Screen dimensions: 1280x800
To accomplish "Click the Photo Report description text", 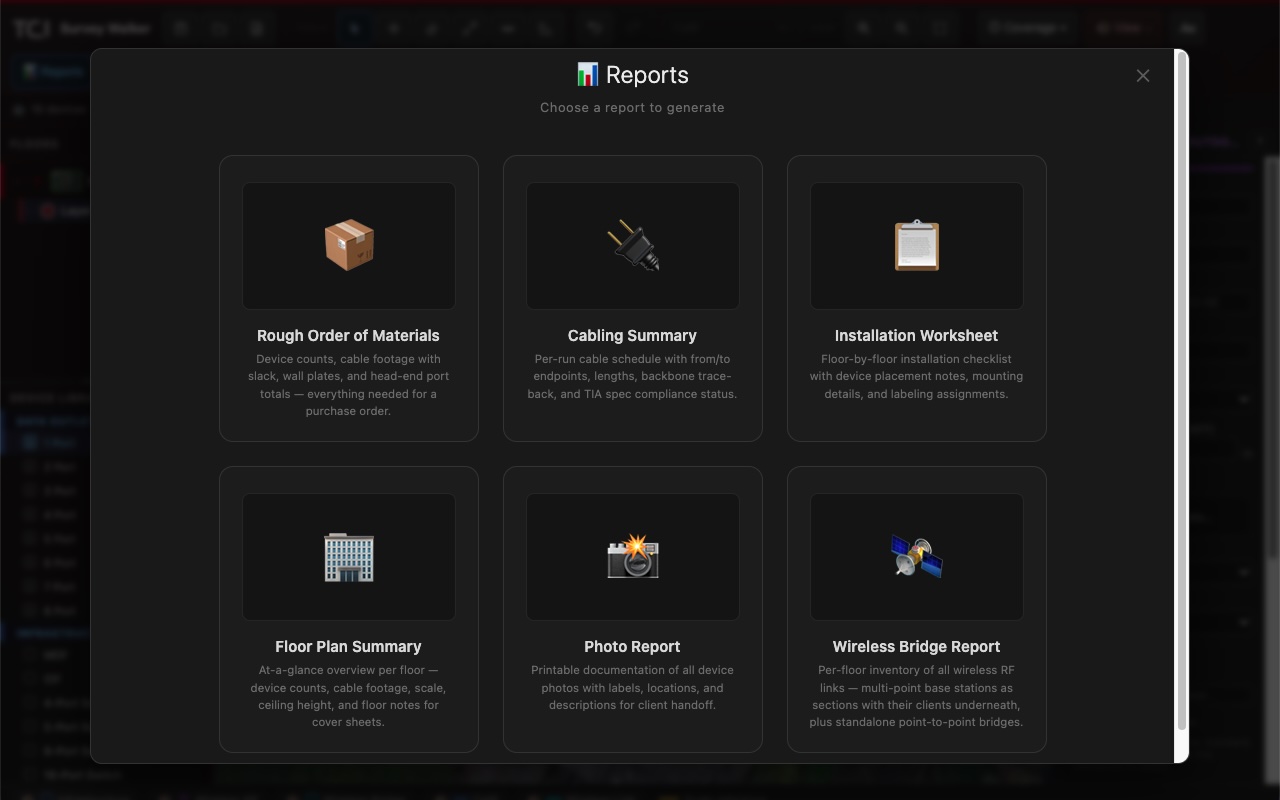I will point(633,687).
